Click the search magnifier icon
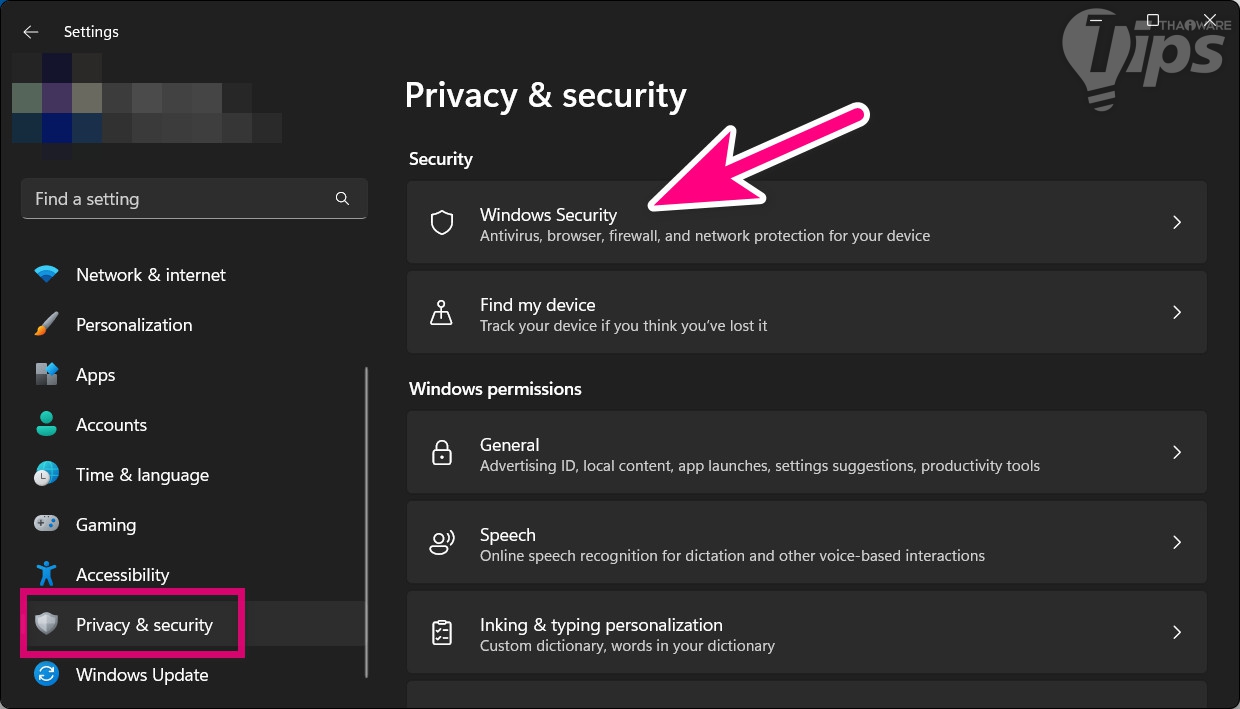The image size is (1240, 709). pyautogui.click(x=342, y=199)
